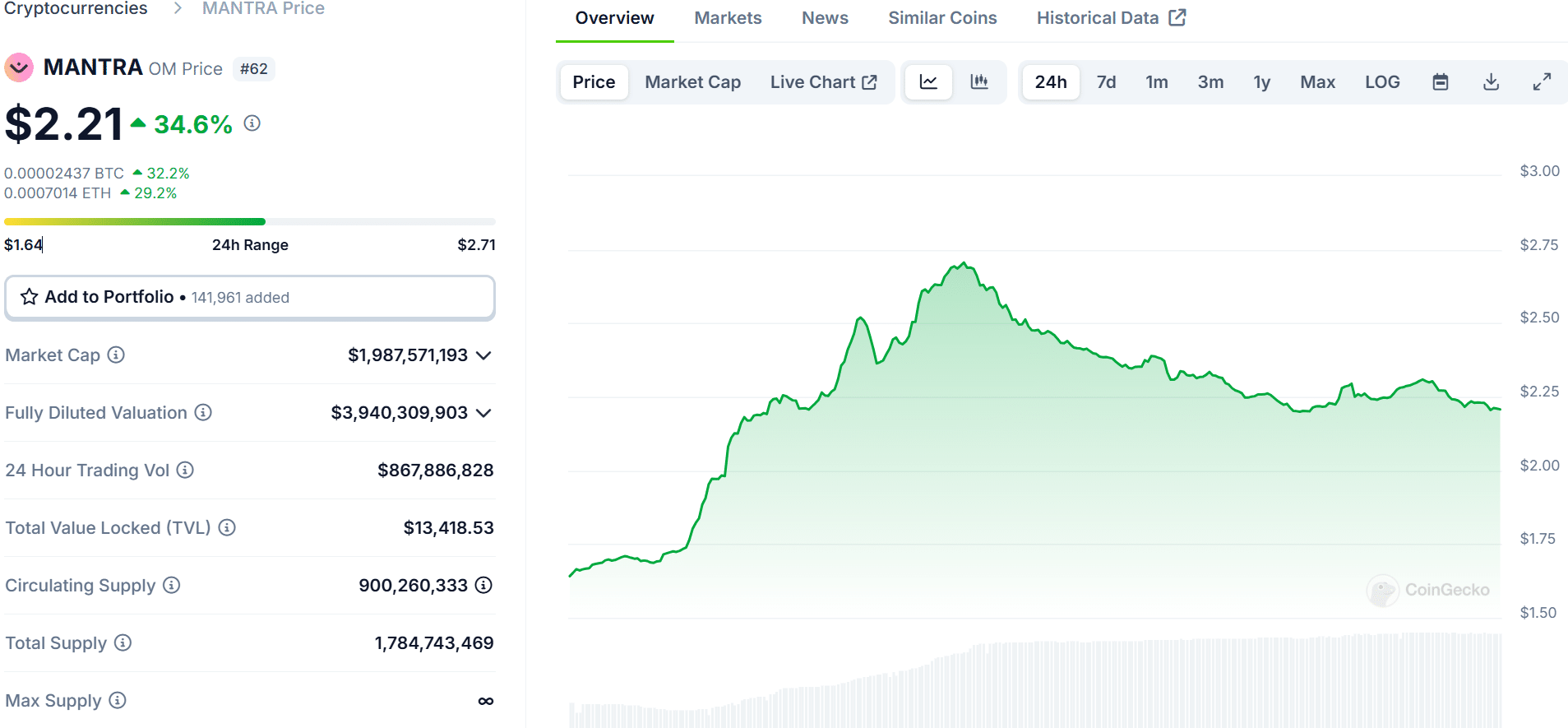Open the price change info icon
Image resolution: width=1568 pixels, height=728 pixels.
click(x=252, y=123)
